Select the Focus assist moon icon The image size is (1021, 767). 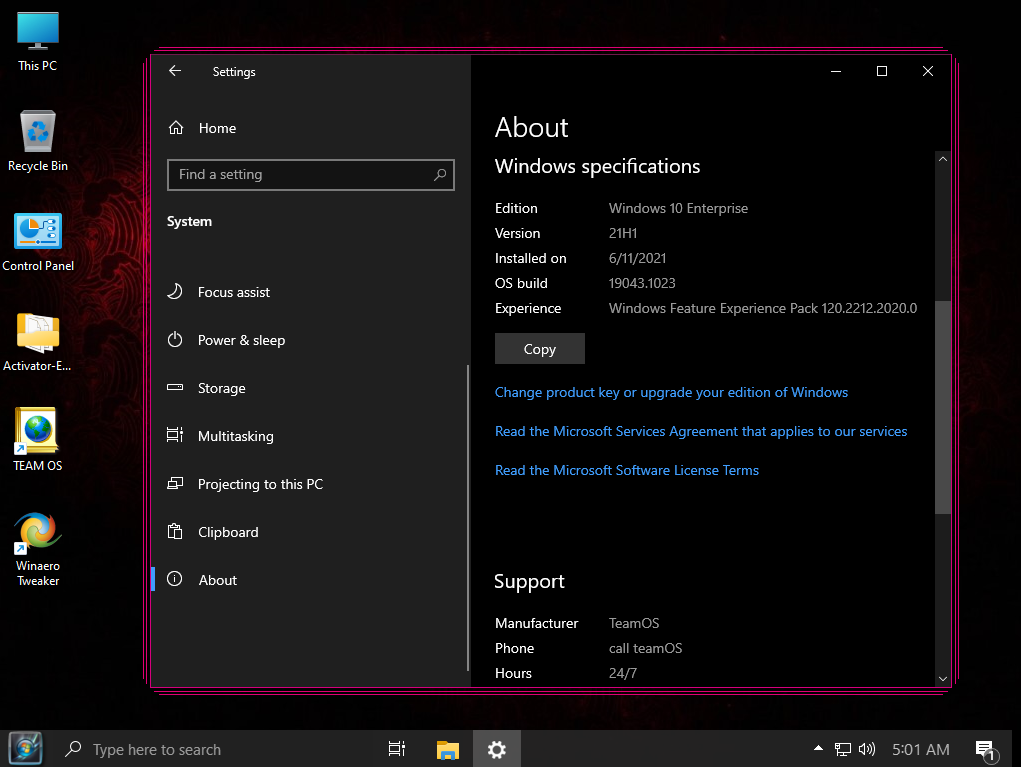[x=175, y=292]
